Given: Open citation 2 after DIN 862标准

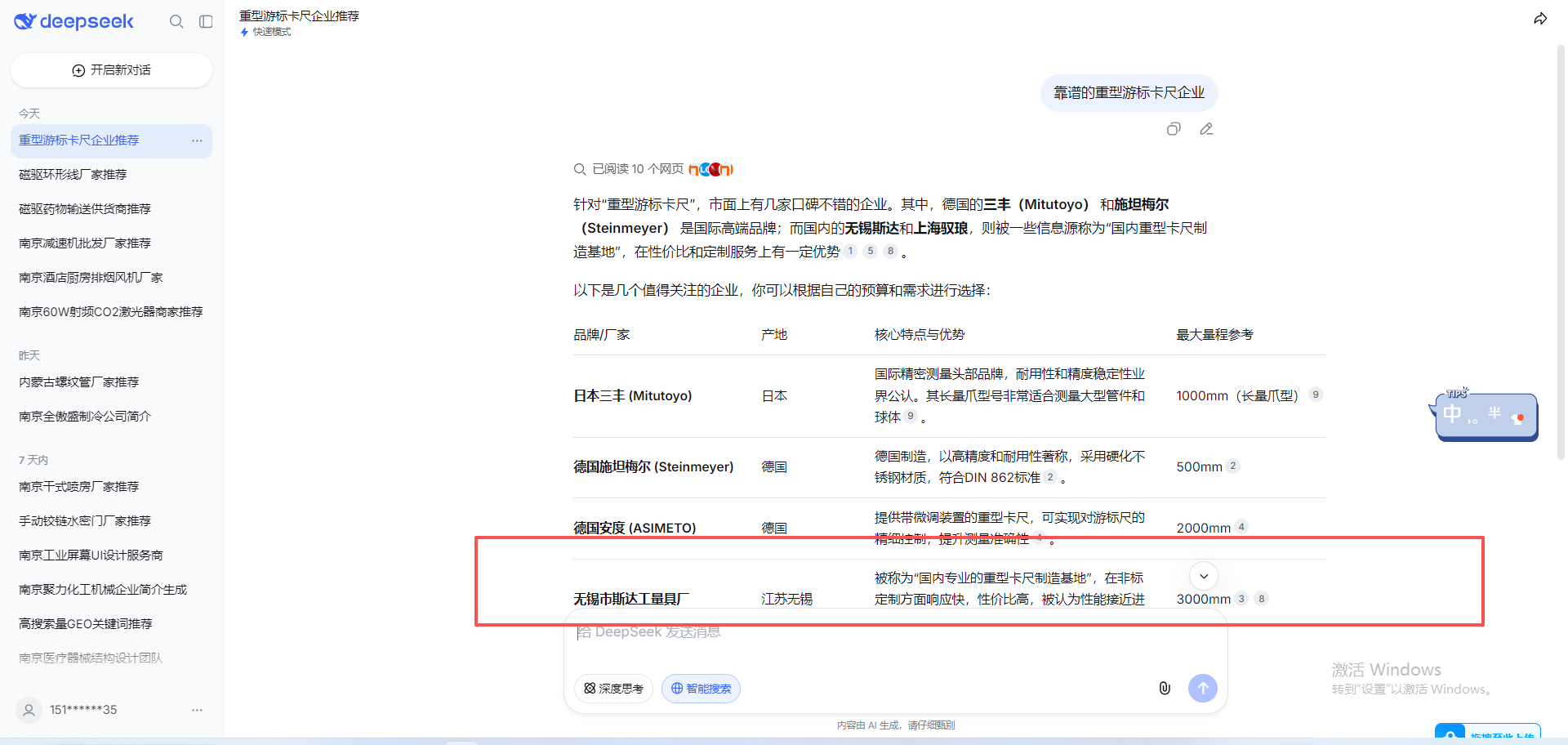Looking at the screenshot, I should tap(1050, 477).
